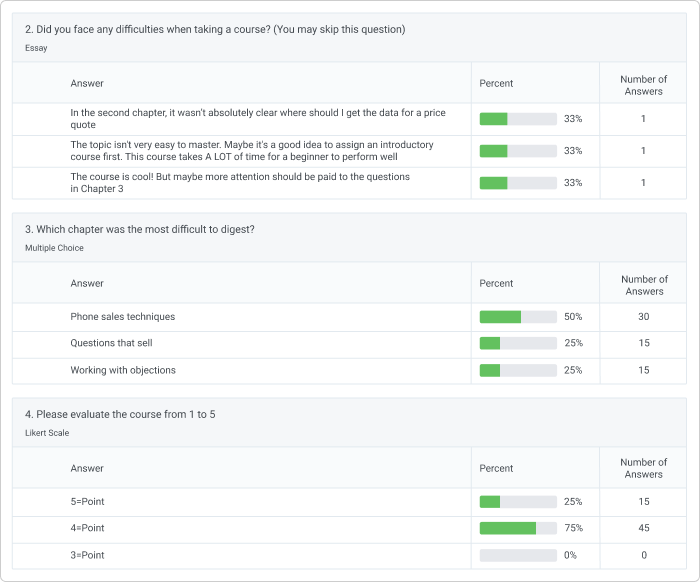Click the Answer column header in question 3

coord(87,284)
